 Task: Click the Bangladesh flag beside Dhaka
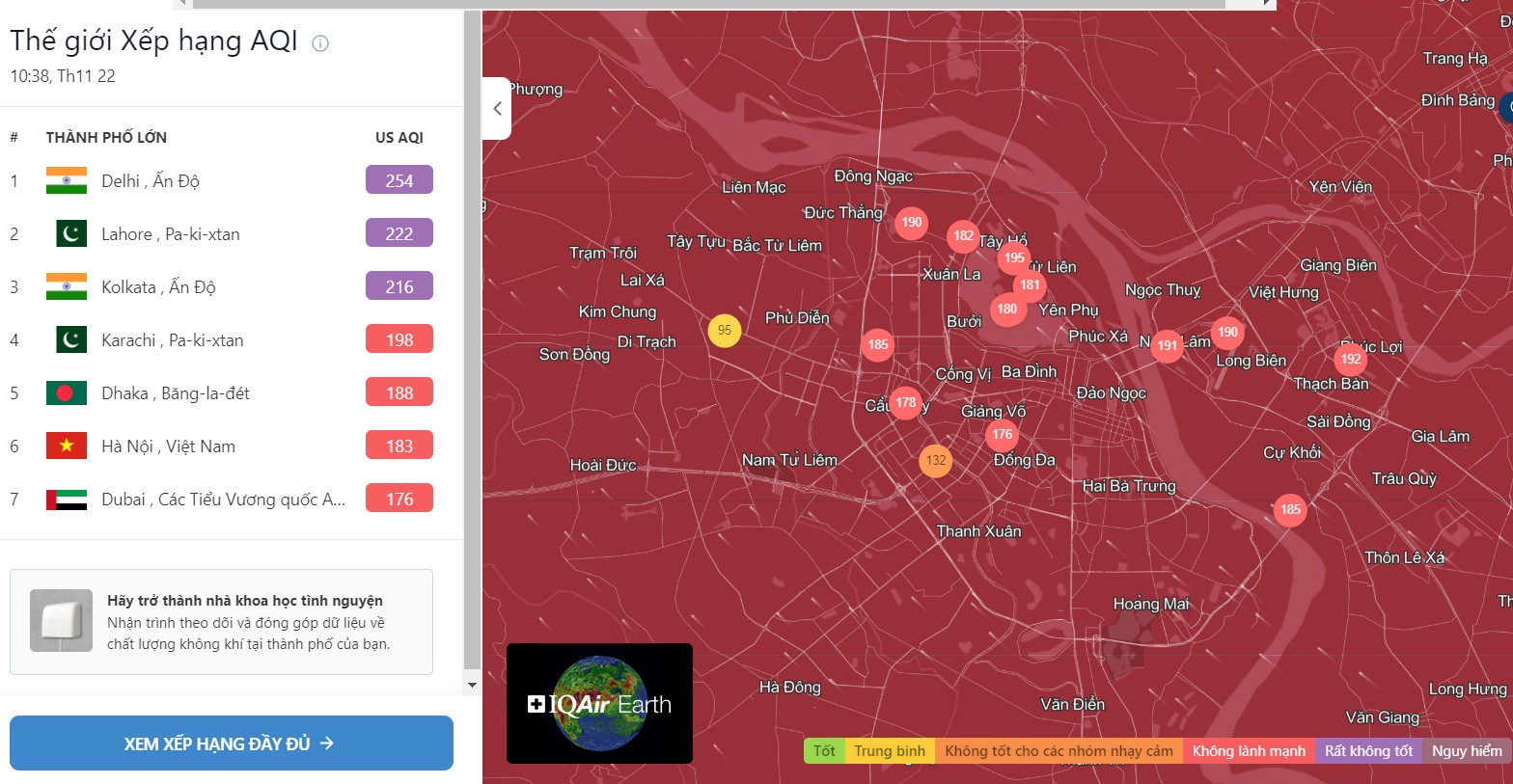coord(67,393)
